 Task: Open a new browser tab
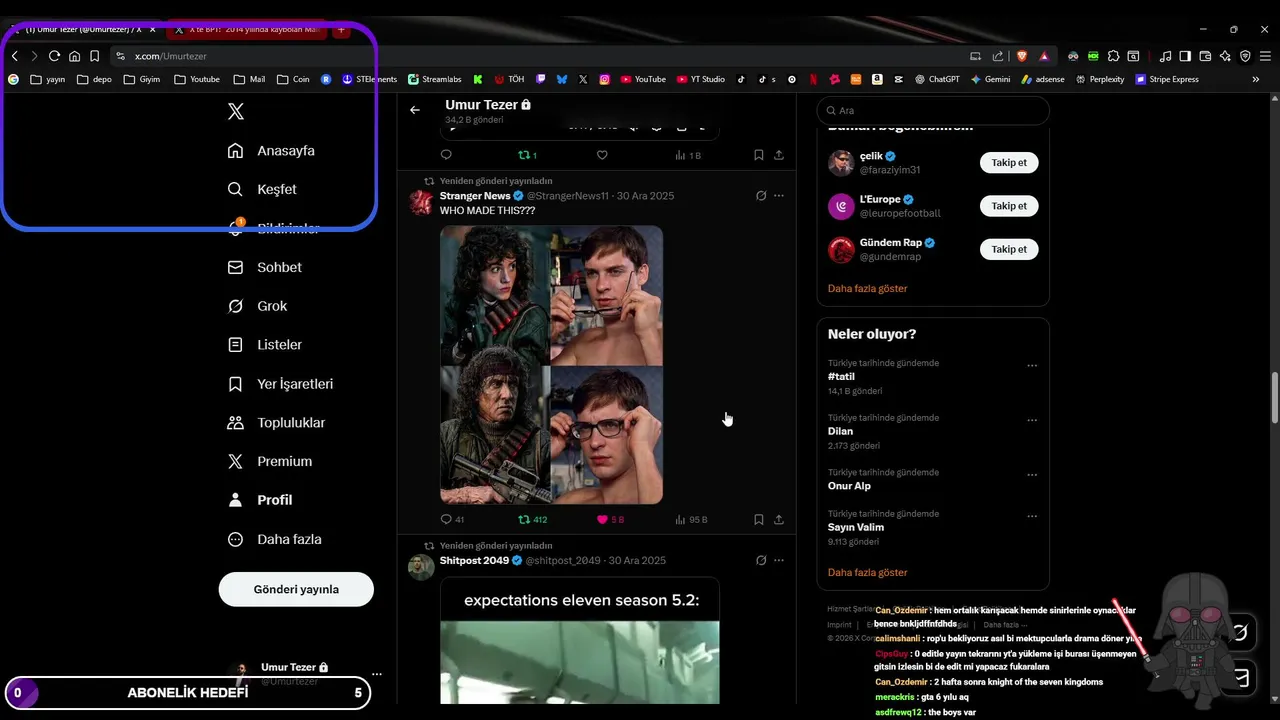coord(341,29)
